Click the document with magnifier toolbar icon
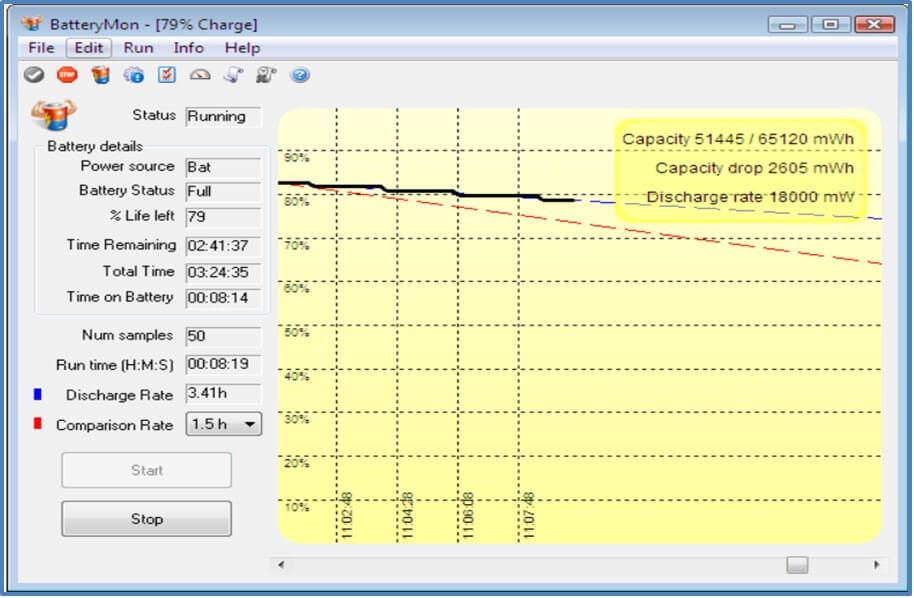This screenshot has height=598, width=914. (266, 75)
